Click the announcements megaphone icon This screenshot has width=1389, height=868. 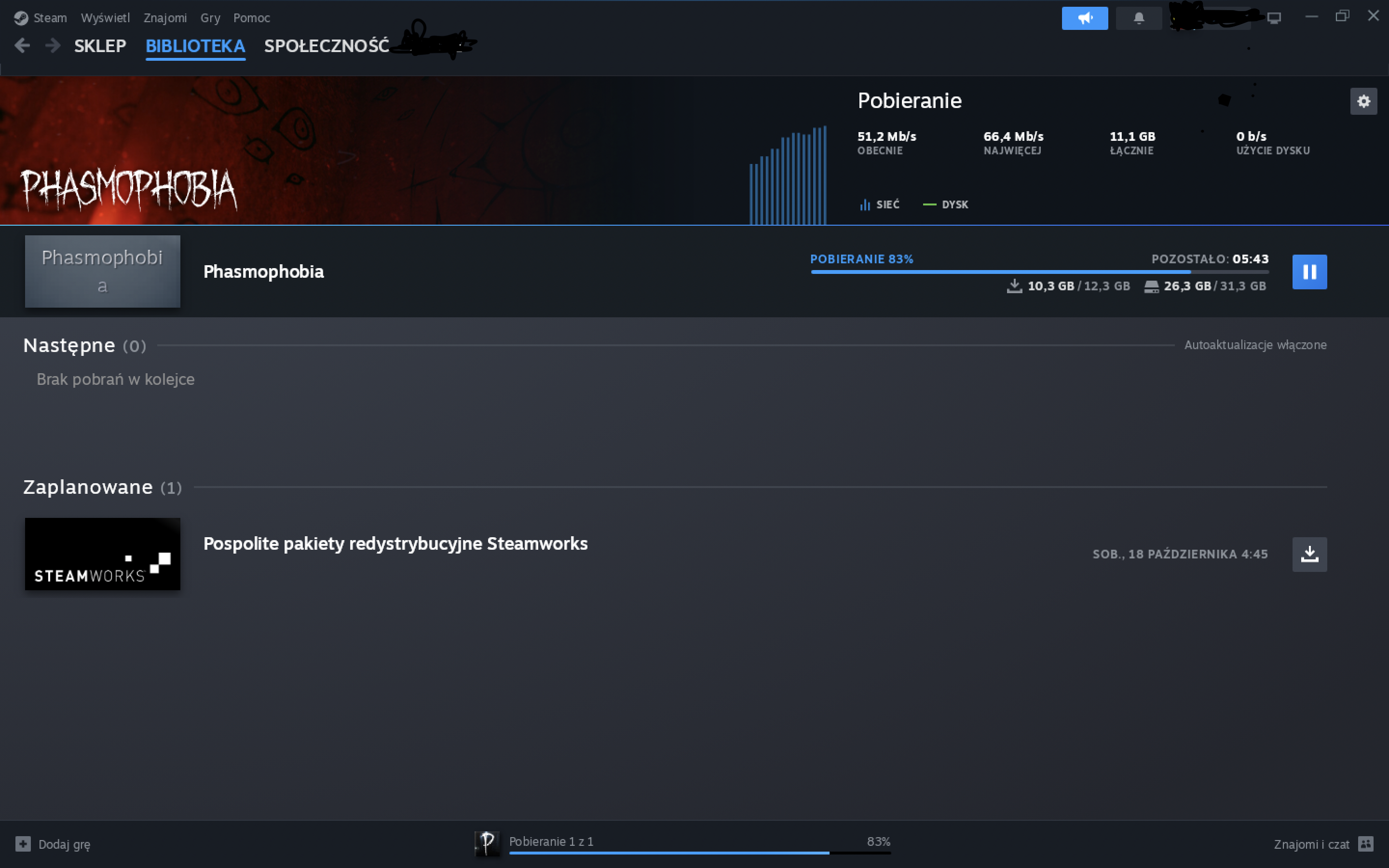pos(1084,18)
